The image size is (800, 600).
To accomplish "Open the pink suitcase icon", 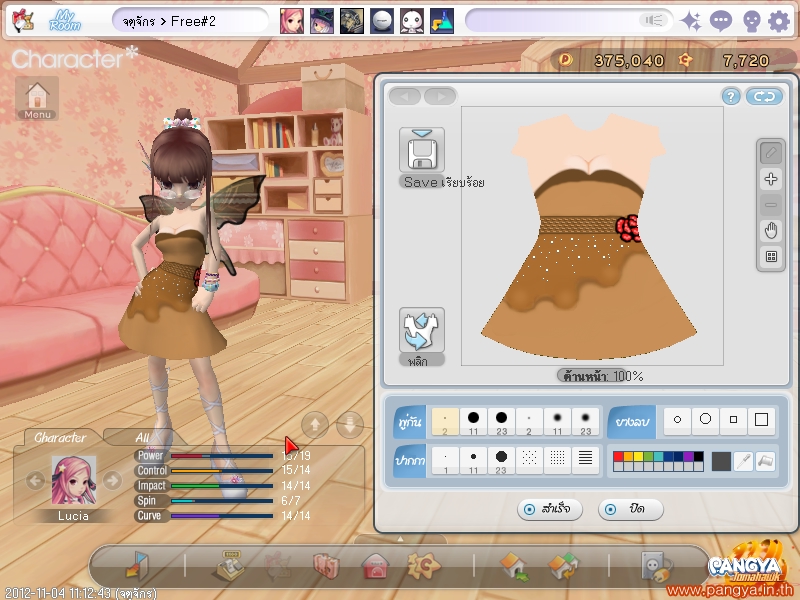I will [x=326, y=566].
